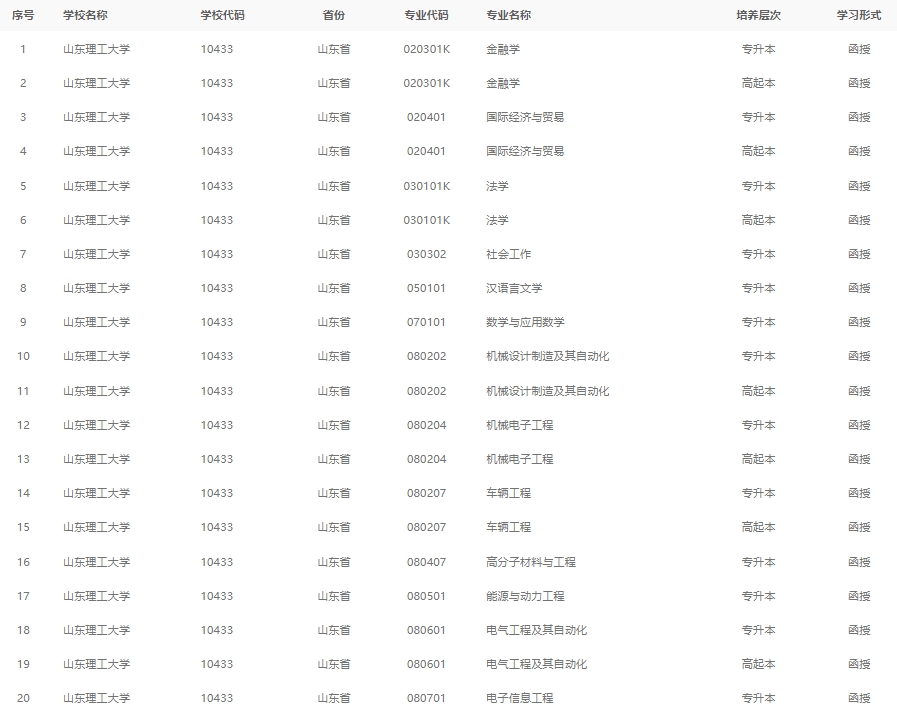Screen dimensions: 897x716
Task: Click 函授 in row 1
Action: click(859, 49)
